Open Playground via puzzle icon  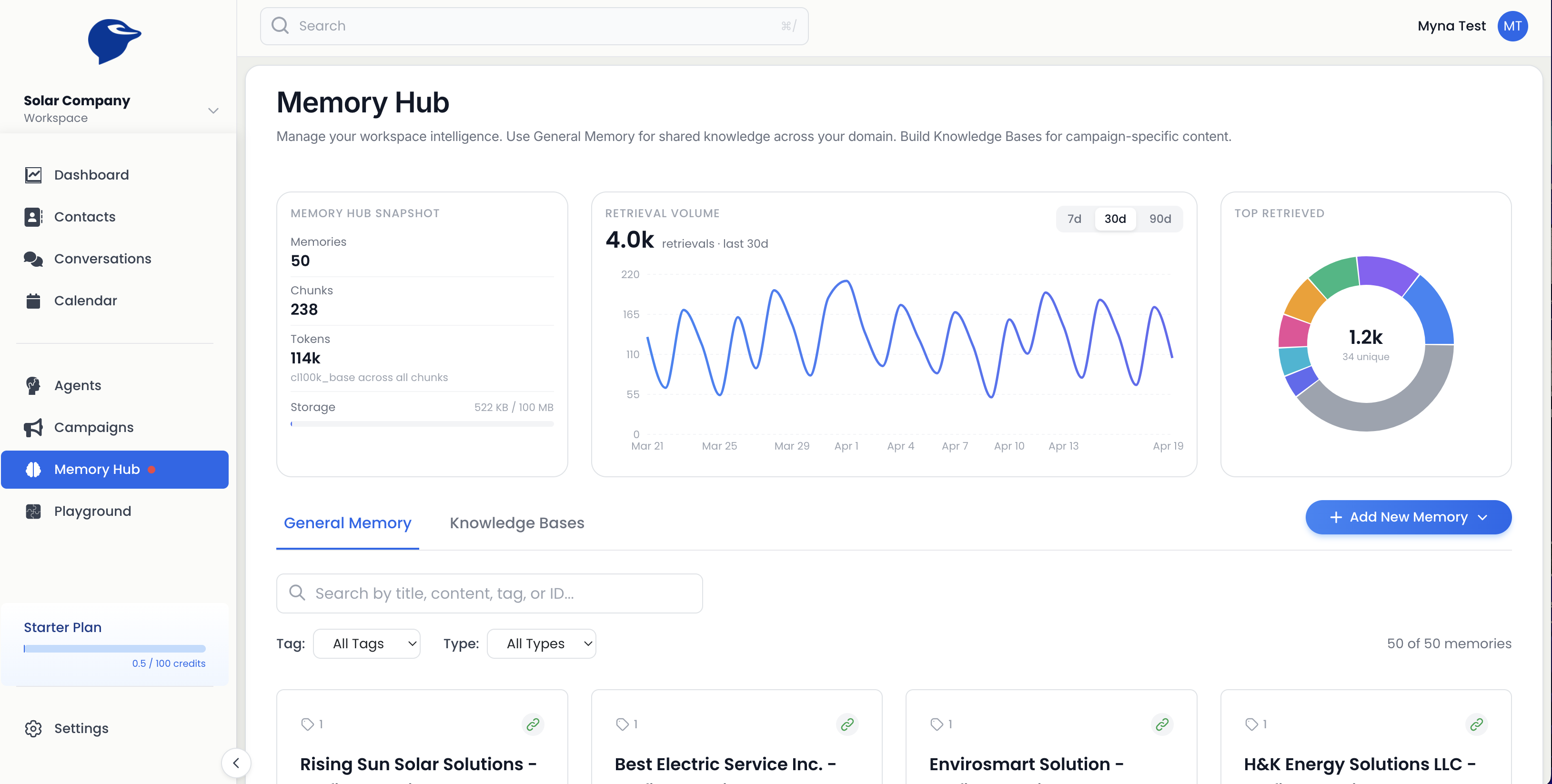pyautogui.click(x=33, y=511)
